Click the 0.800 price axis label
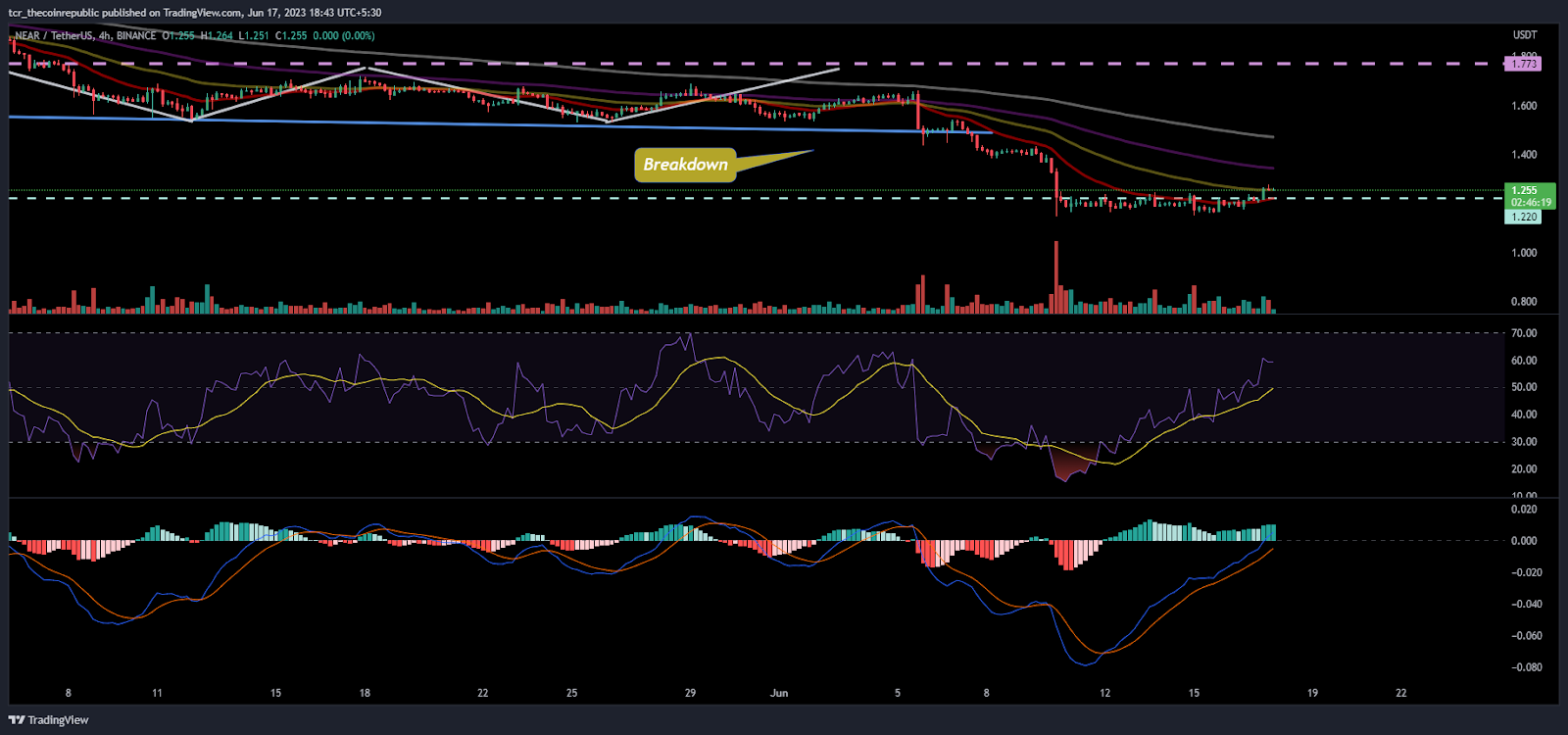 click(x=1524, y=302)
